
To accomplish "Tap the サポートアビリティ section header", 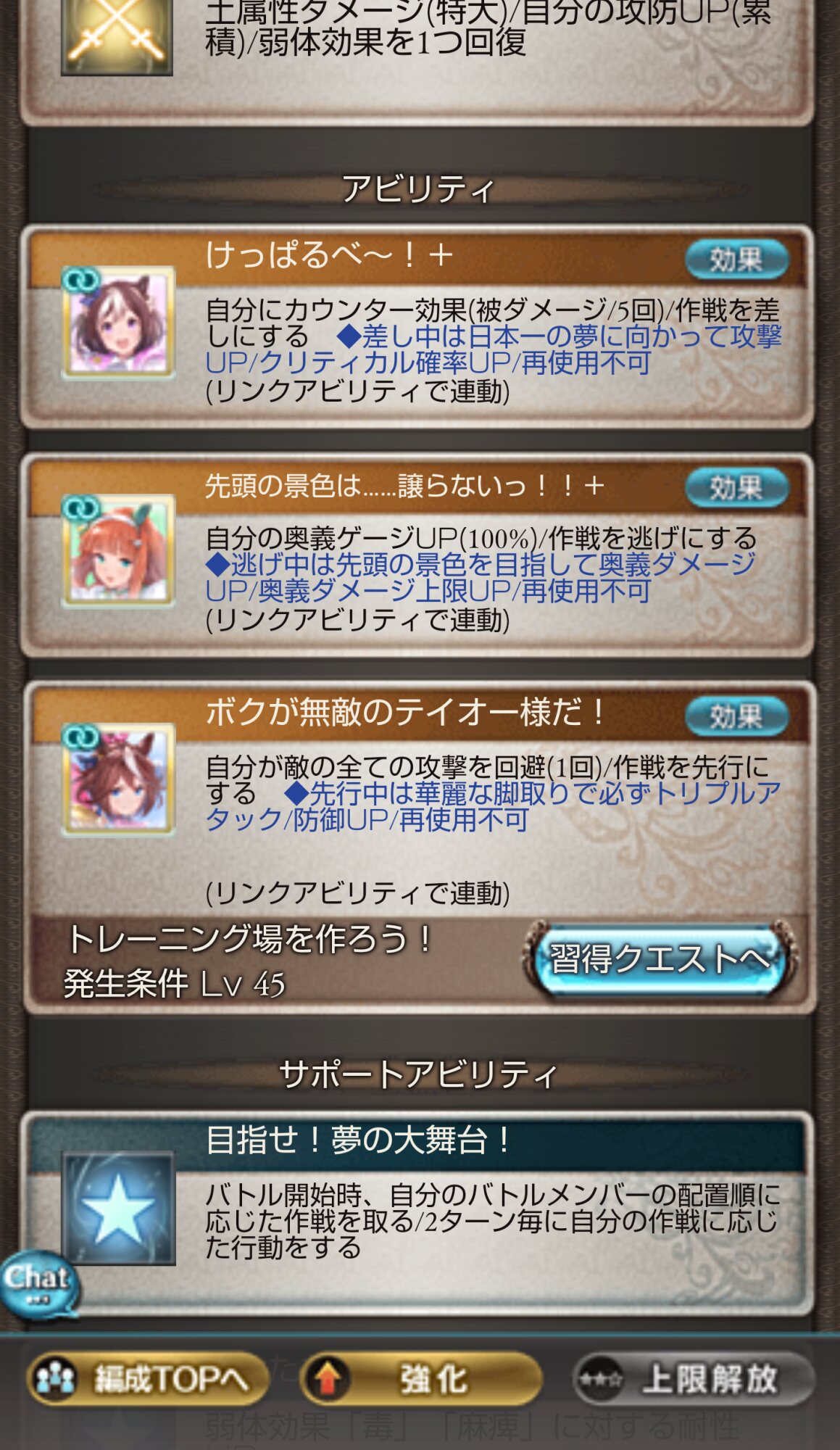I will click(x=419, y=1074).
